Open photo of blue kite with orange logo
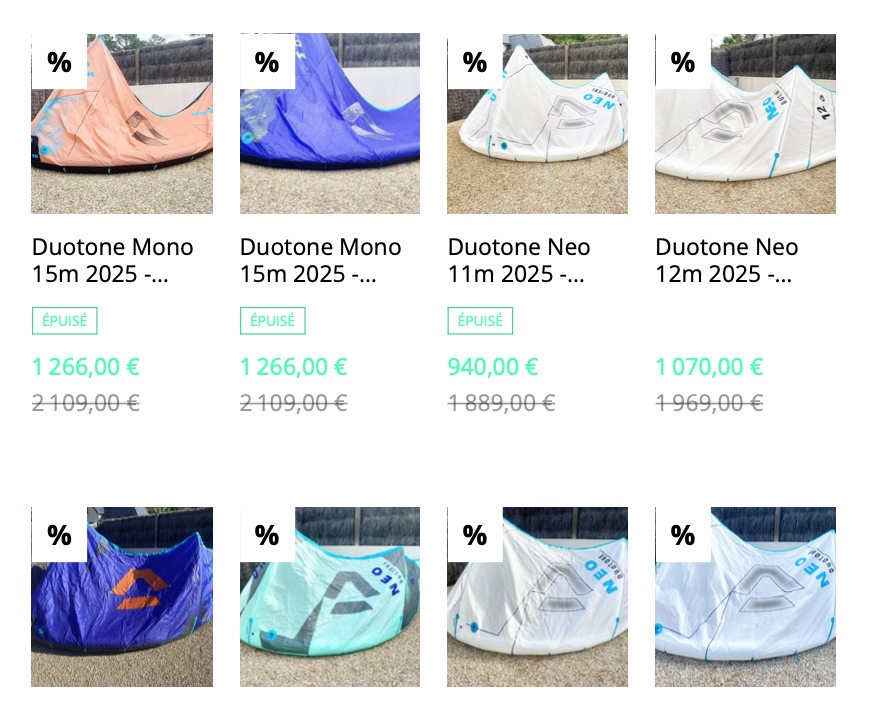Viewport: 876px width, 718px height. click(122, 597)
